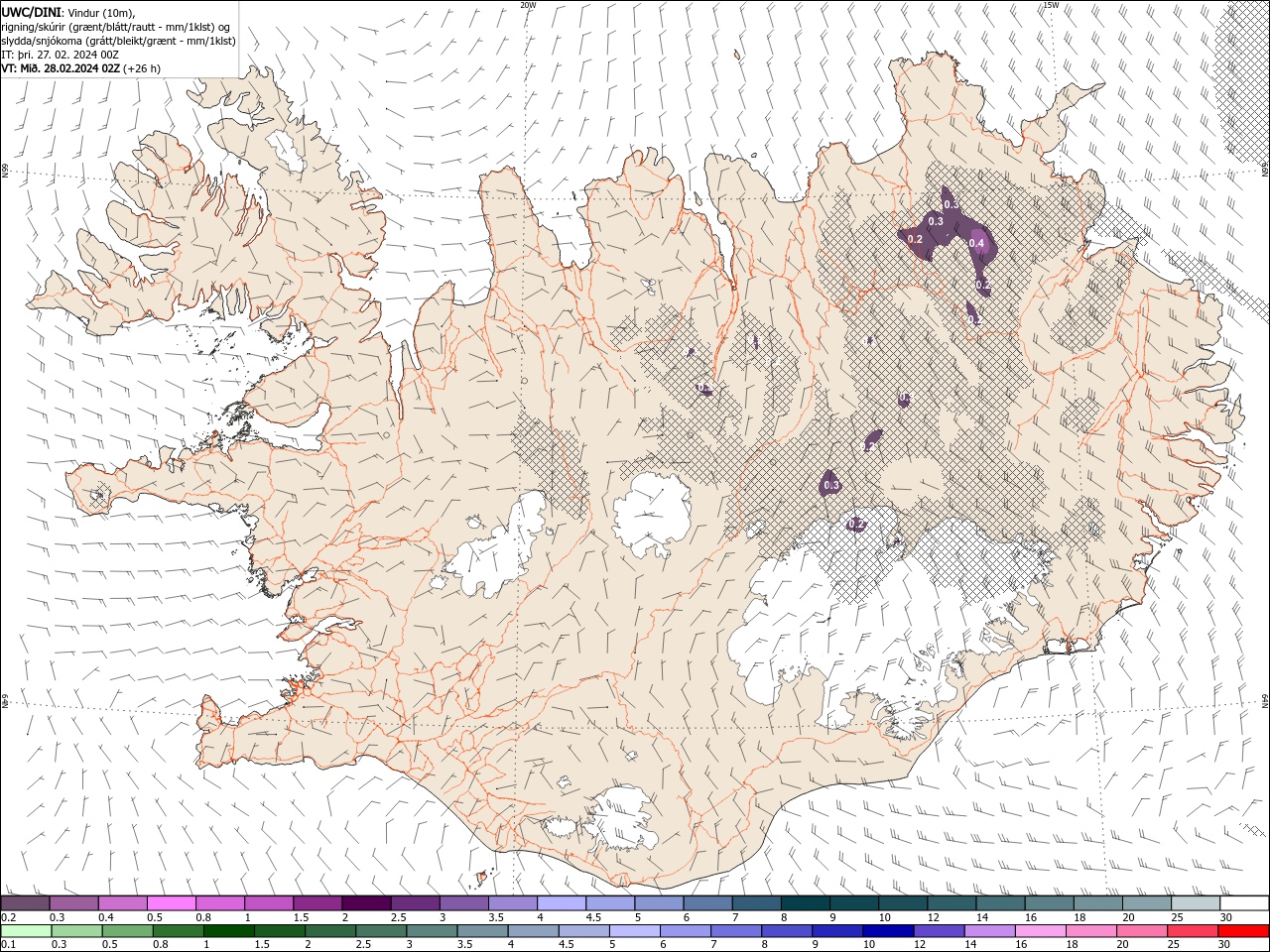Click the '25' label under the upper legend
The width and height of the screenshot is (1270, 952).
point(1176,917)
